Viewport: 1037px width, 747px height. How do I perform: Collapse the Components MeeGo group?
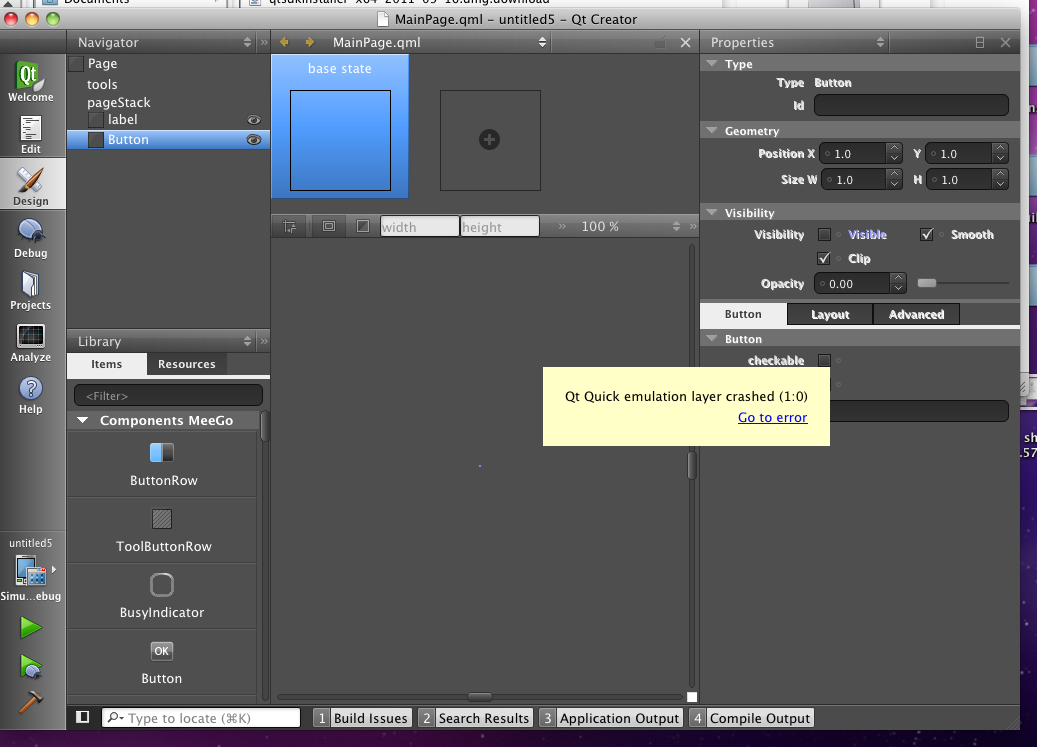click(83, 420)
